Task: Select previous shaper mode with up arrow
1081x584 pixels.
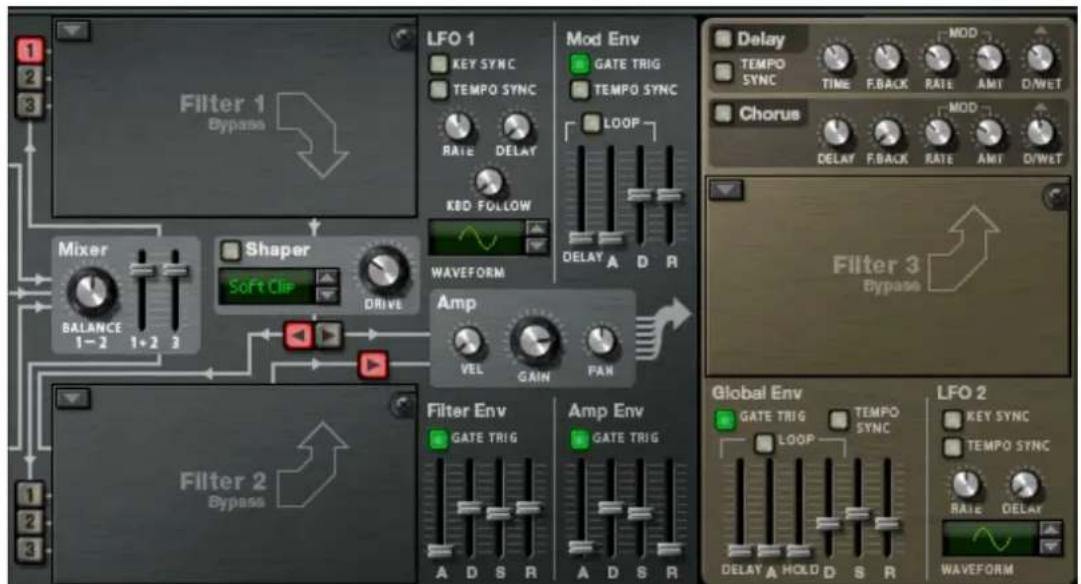Action: tap(327, 278)
